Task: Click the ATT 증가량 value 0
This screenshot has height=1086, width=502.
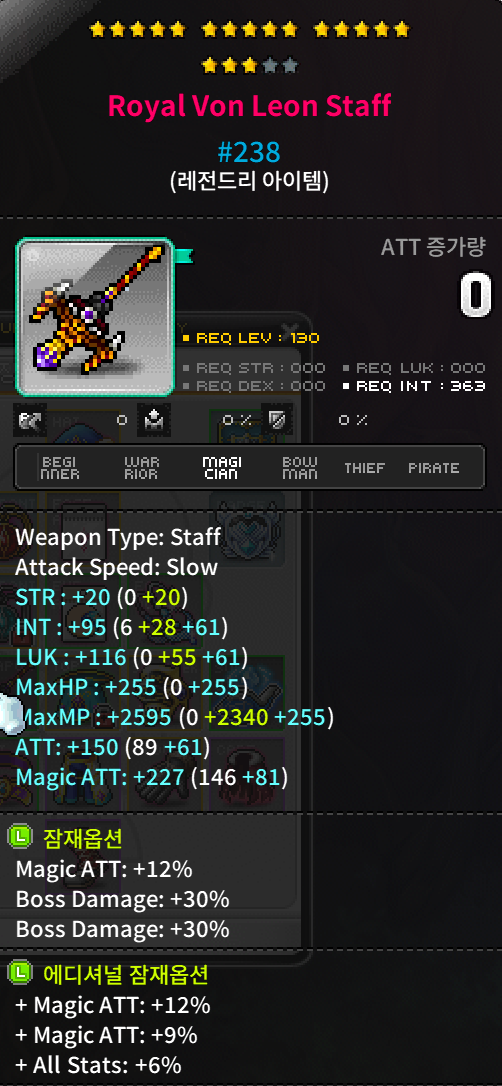Action: coord(476,295)
